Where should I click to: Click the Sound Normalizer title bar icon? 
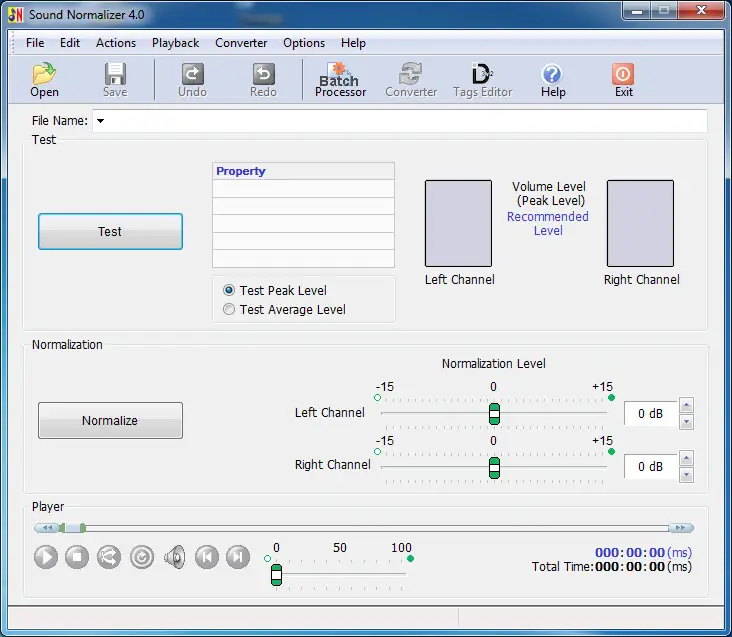tap(15, 14)
